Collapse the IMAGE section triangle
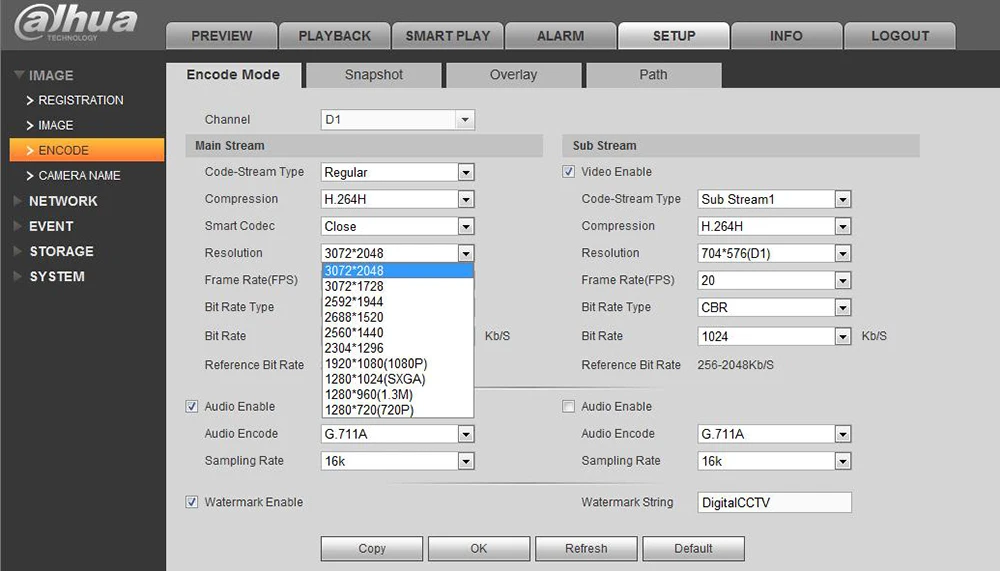Image resolution: width=1000 pixels, height=571 pixels. click(x=19, y=75)
